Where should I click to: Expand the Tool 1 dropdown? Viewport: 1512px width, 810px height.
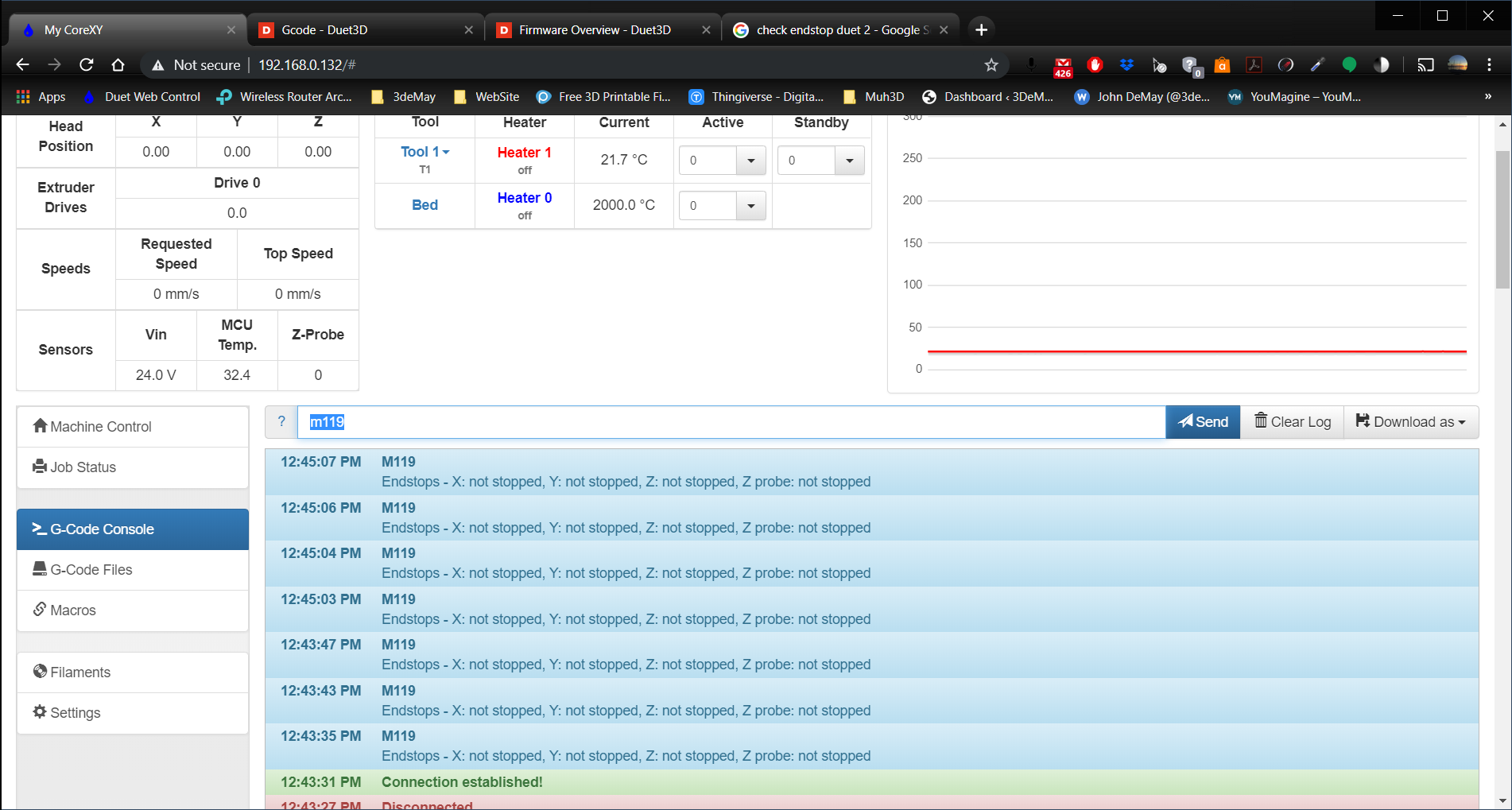click(x=425, y=152)
